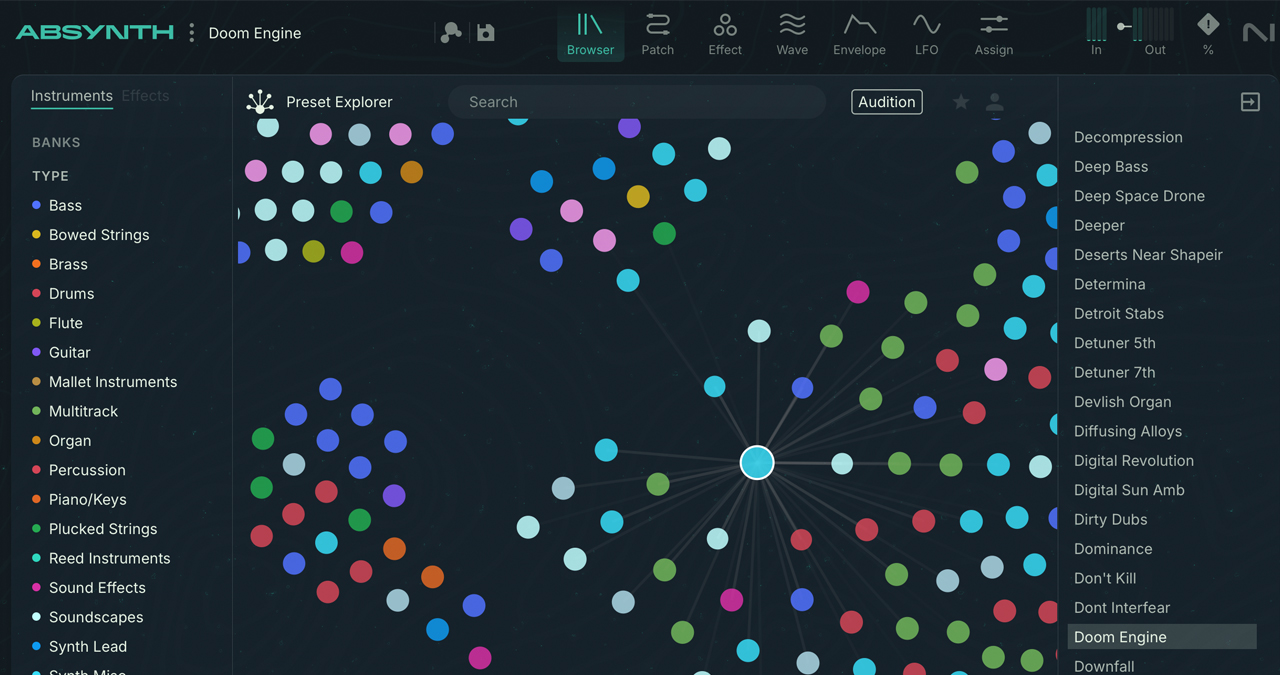Adjust the output level slider
Image resolution: width=1280 pixels, height=675 pixels.
pyautogui.click(x=1124, y=26)
